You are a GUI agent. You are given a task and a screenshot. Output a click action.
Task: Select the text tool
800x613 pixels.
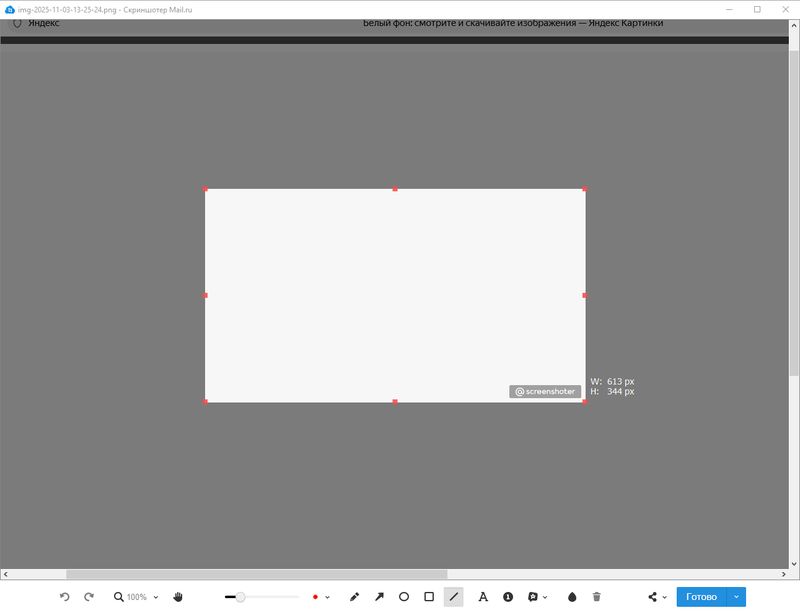point(483,597)
